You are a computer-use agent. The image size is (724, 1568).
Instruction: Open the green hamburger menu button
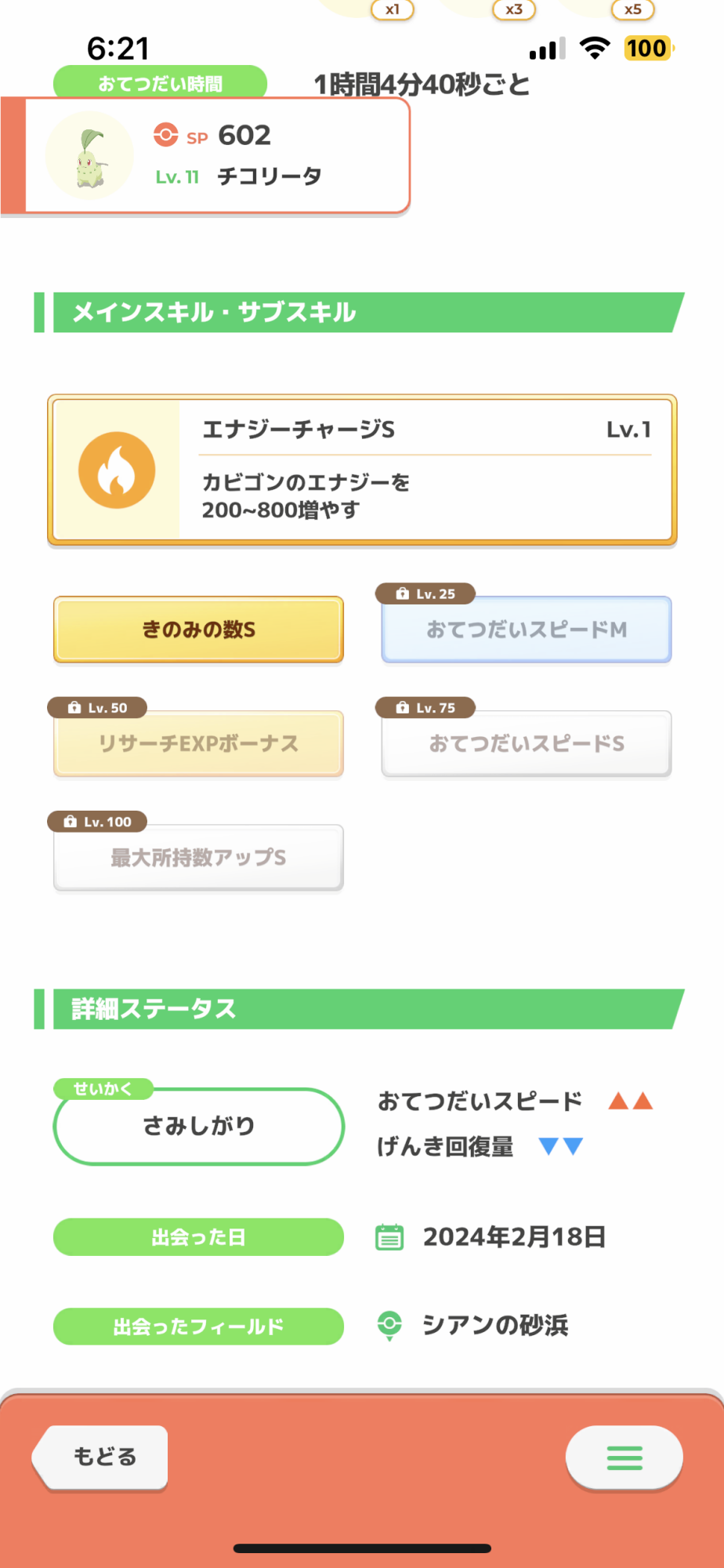(x=624, y=1457)
